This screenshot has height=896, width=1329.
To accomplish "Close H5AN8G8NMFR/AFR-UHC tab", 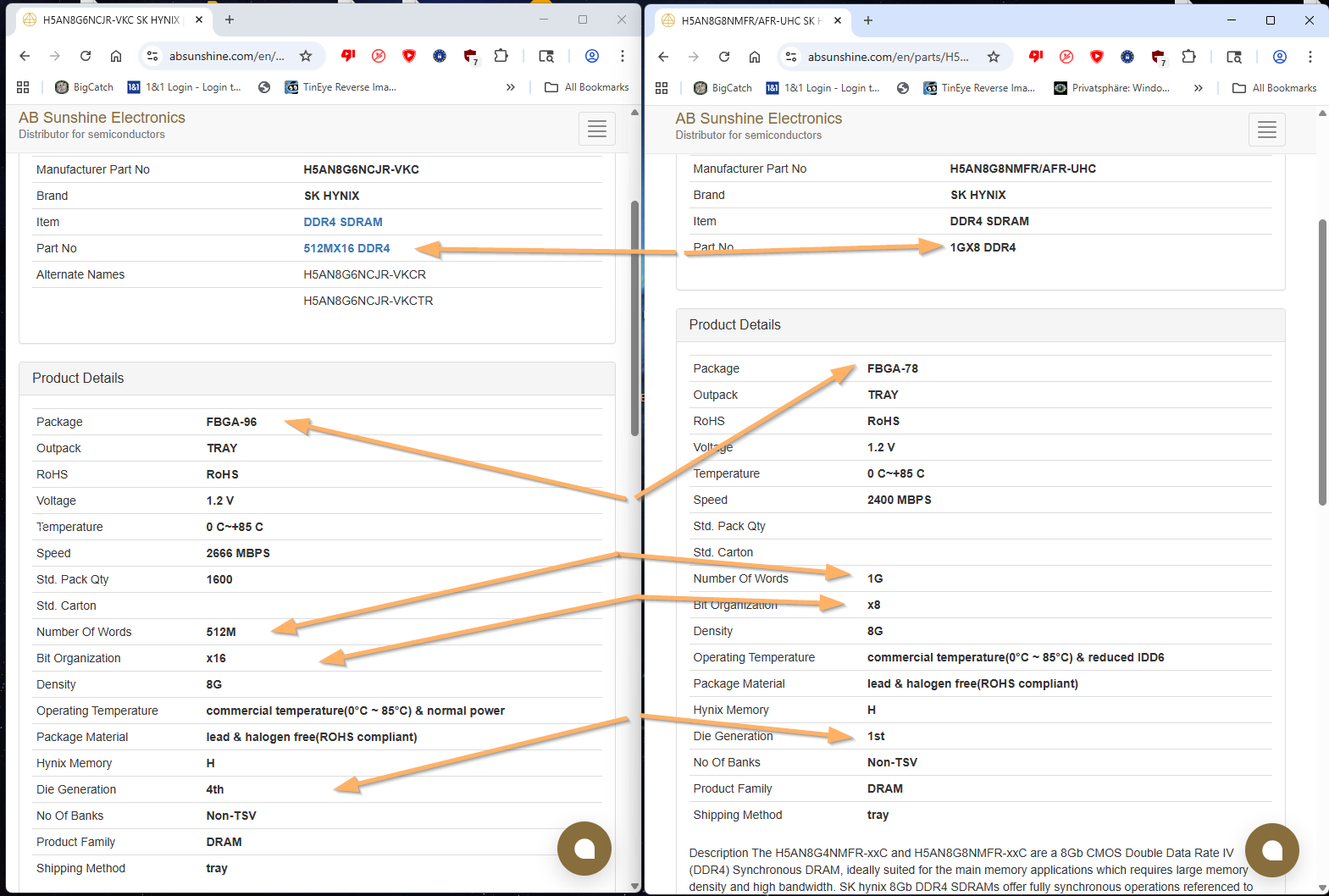I will click(838, 20).
